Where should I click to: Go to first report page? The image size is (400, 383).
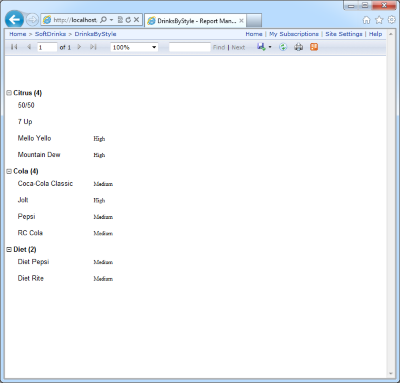14,47
